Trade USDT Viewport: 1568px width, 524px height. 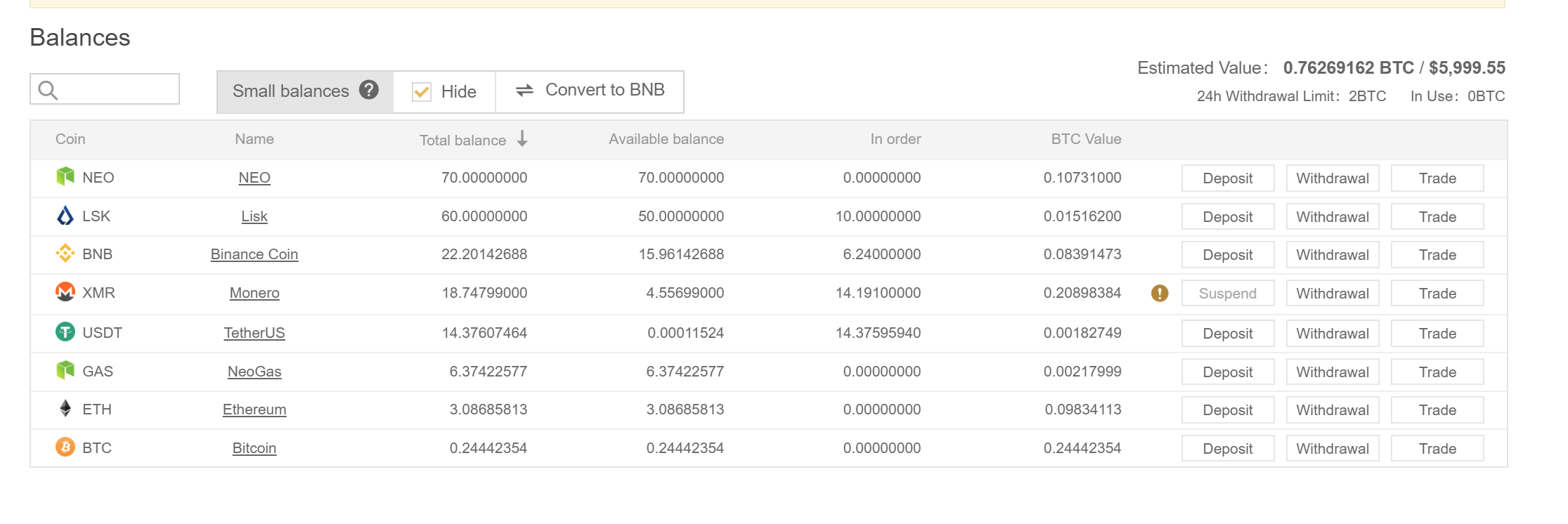tap(1437, 334)
